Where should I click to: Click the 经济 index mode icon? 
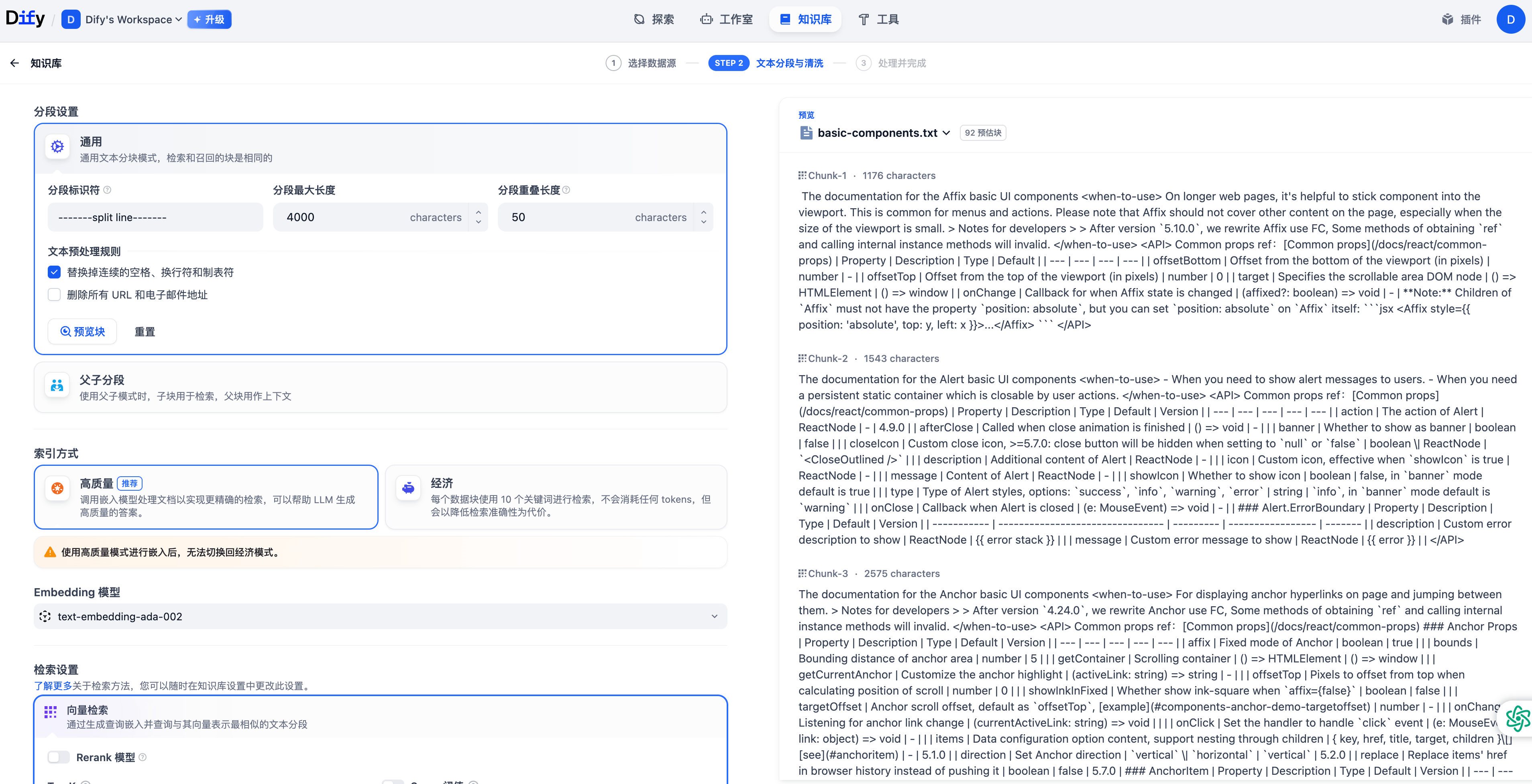coord(408,488)
